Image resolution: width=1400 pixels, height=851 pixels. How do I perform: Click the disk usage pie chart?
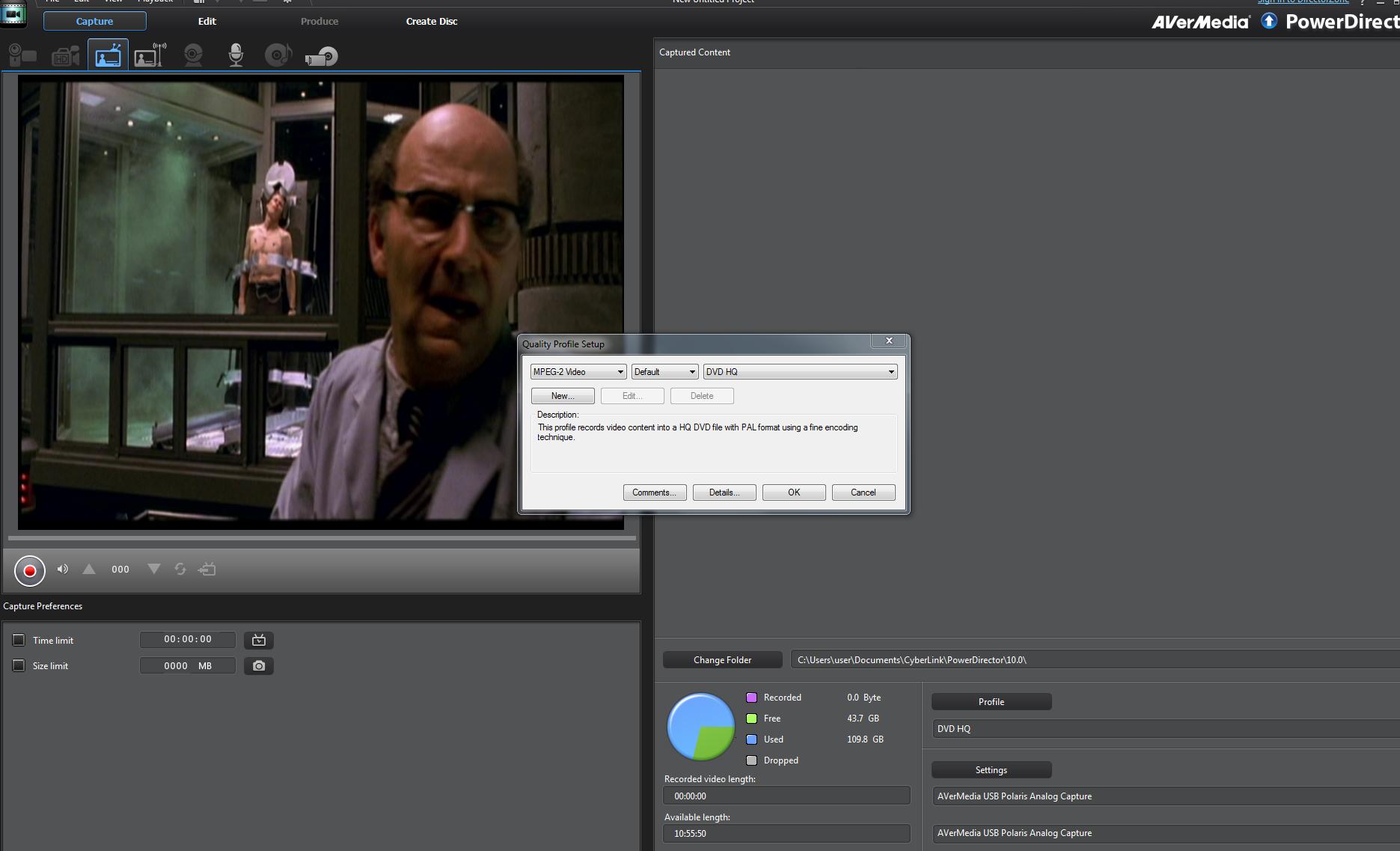701,727
